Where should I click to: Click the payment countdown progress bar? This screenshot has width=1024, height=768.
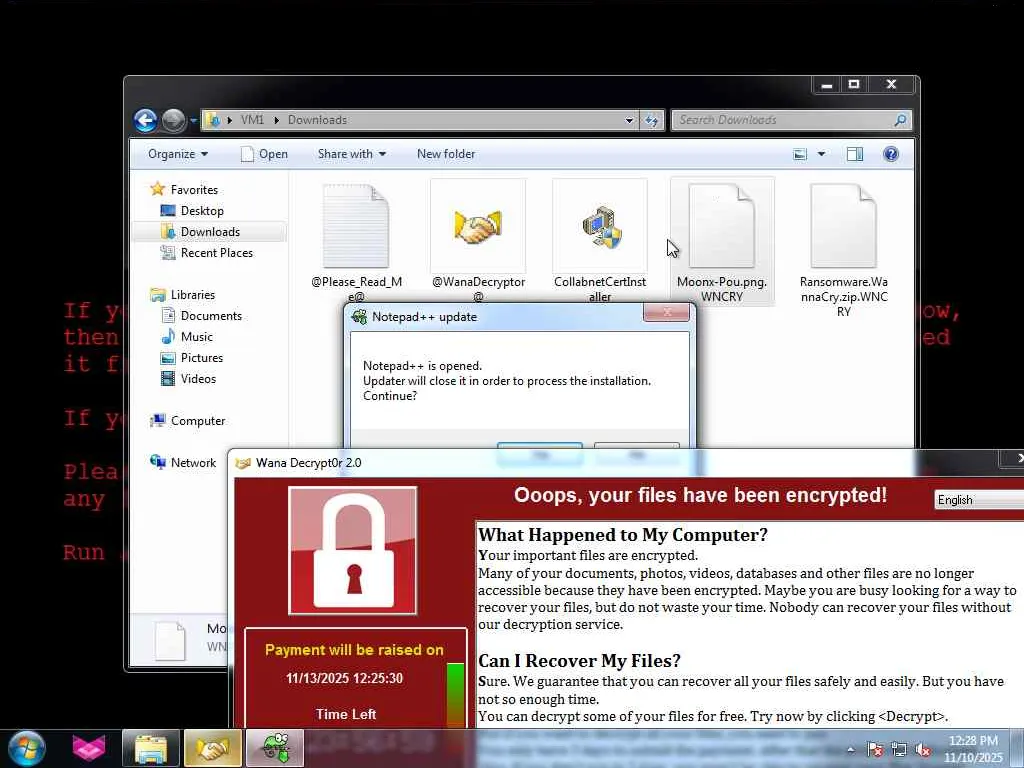[456, 695]
